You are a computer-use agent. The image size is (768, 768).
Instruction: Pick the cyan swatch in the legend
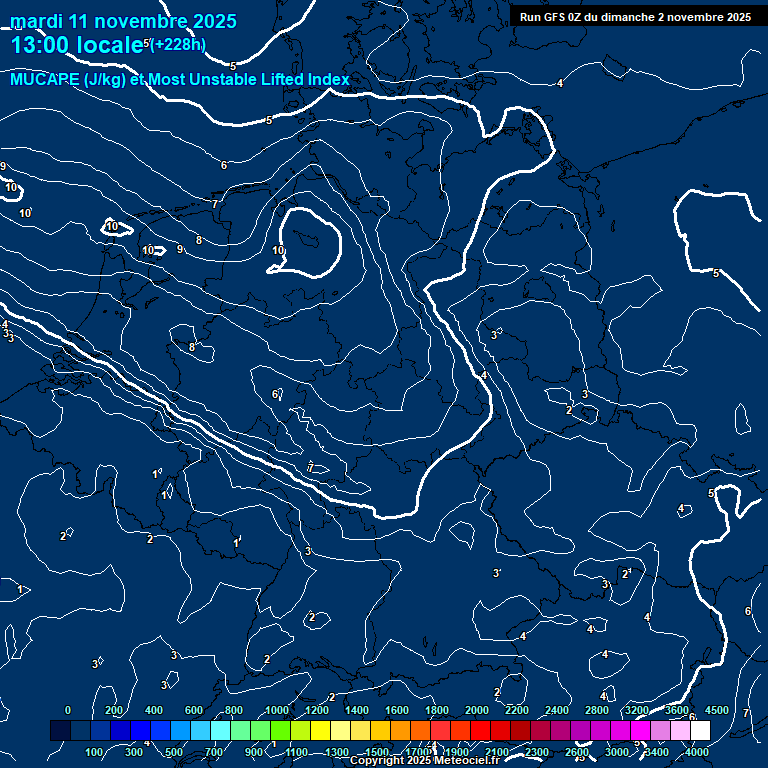[220, 730]
